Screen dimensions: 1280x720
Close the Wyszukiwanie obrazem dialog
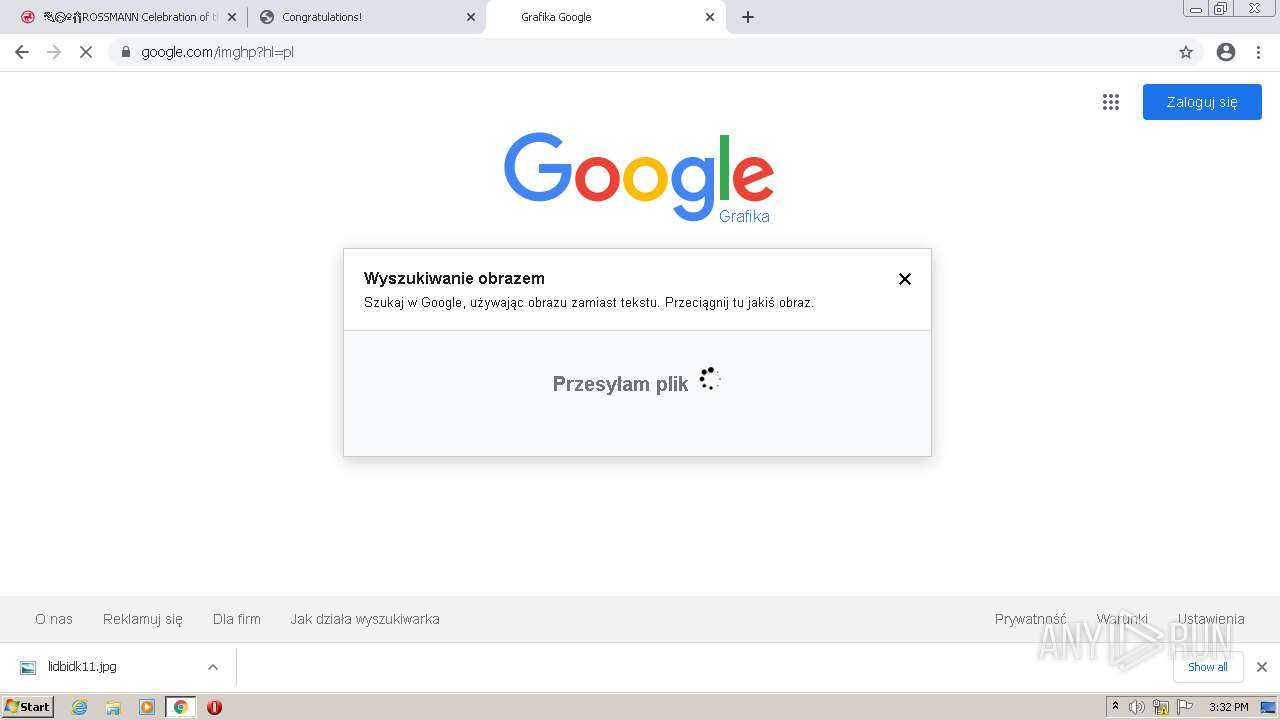pos(905,279)
